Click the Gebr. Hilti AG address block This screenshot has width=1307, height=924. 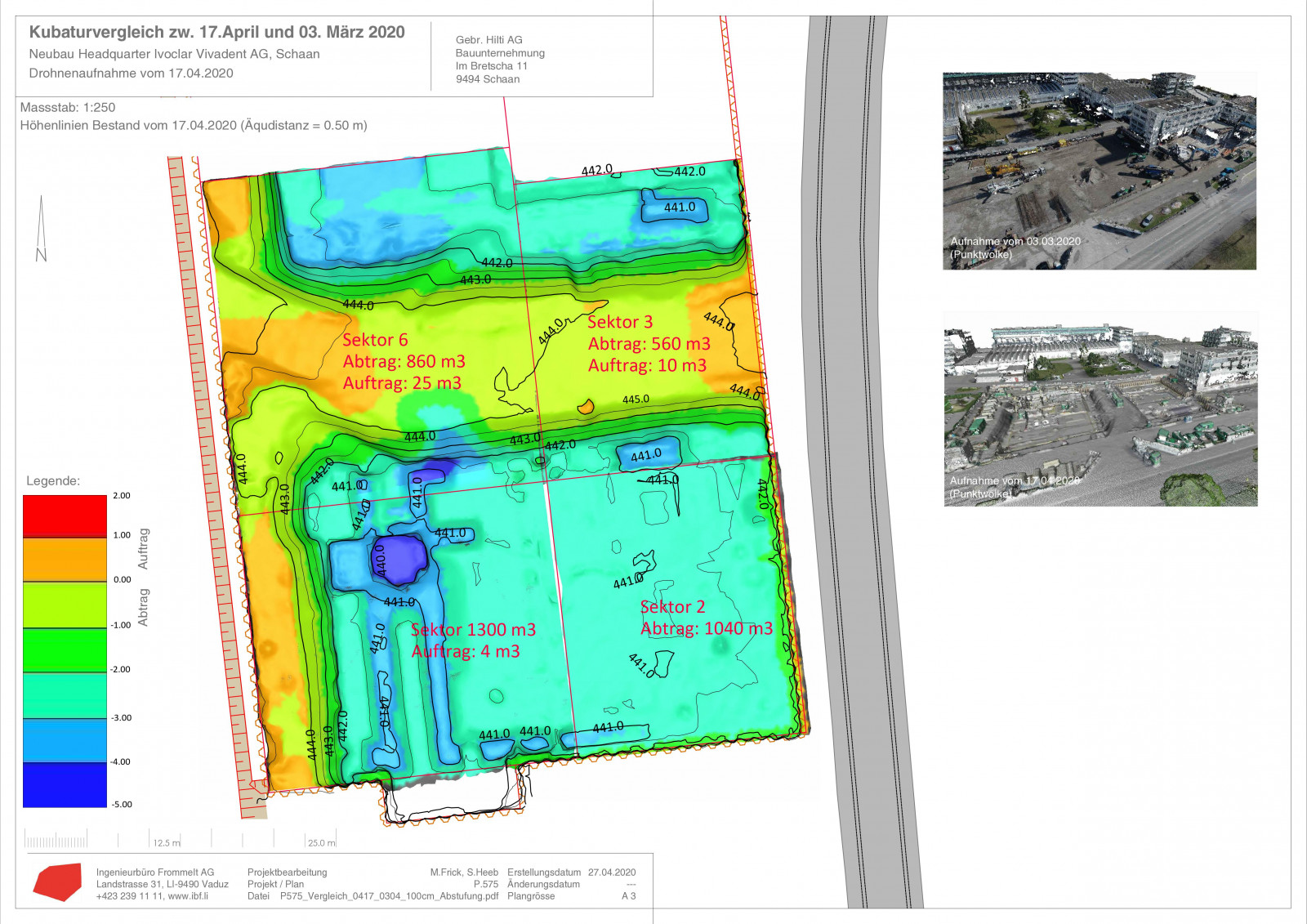[x=499, y=60]
